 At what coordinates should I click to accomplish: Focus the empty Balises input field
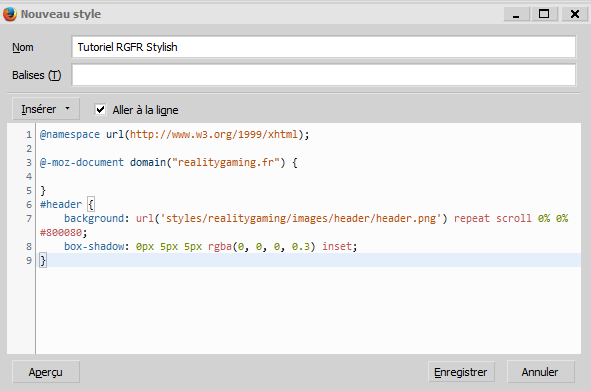coord(323,75)
